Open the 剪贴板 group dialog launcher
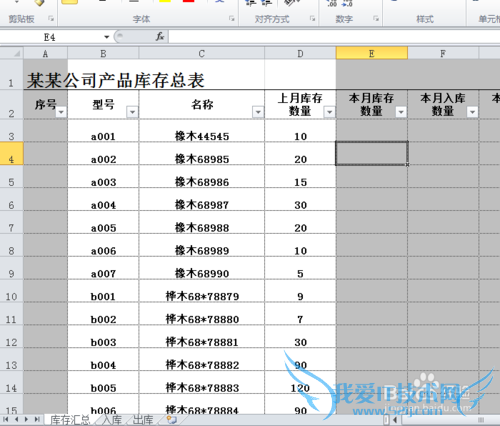Image resolution: width=500 pixels, height=426 pixels. [51, 19]
